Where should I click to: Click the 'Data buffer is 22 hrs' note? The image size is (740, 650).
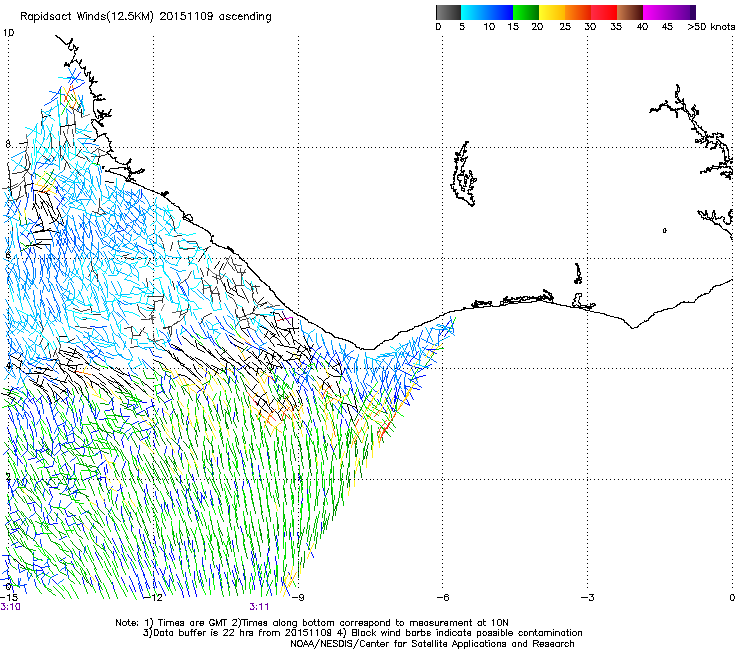362,633
